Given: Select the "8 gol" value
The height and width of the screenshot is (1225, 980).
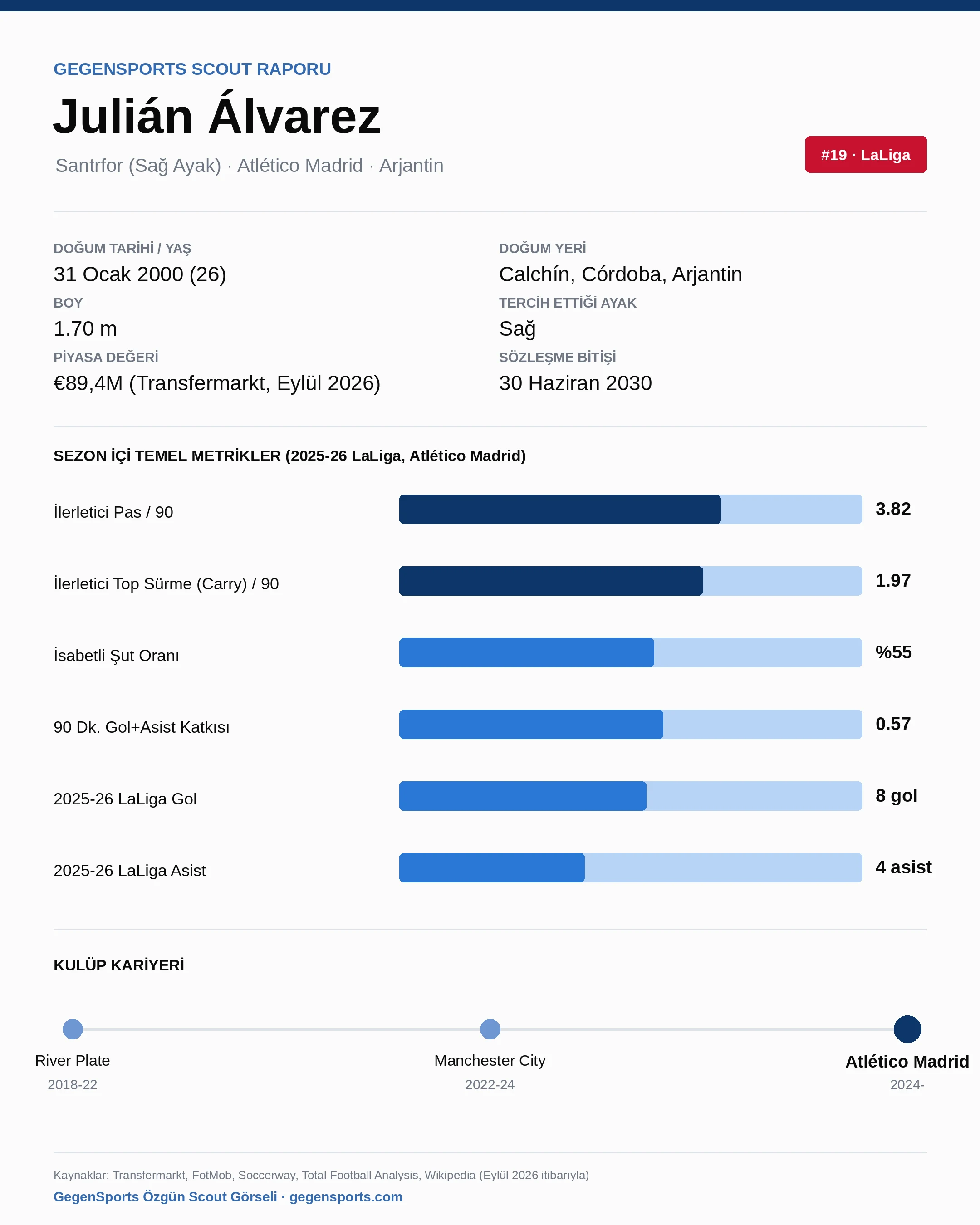Looking at the screenshot, I should point(896,795).
